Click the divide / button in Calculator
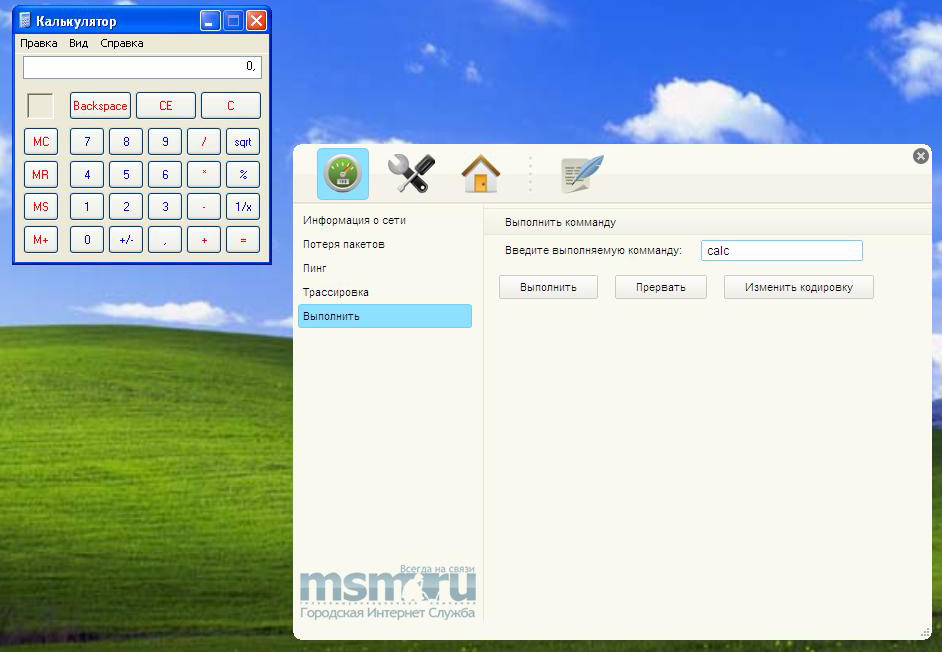Viewport: 942px width, 652px height. tap(204, 142)
